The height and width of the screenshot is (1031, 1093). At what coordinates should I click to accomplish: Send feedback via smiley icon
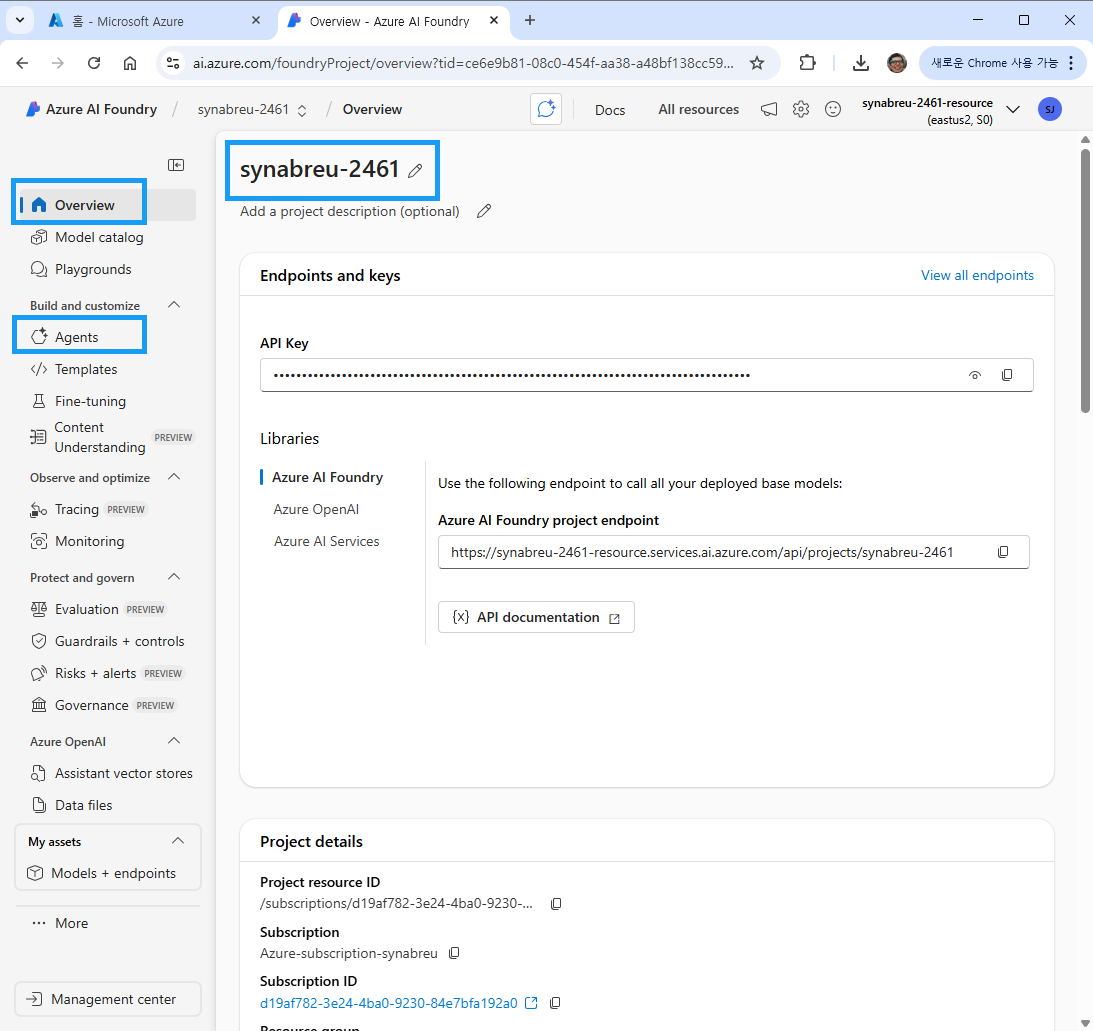pos(832,109)
